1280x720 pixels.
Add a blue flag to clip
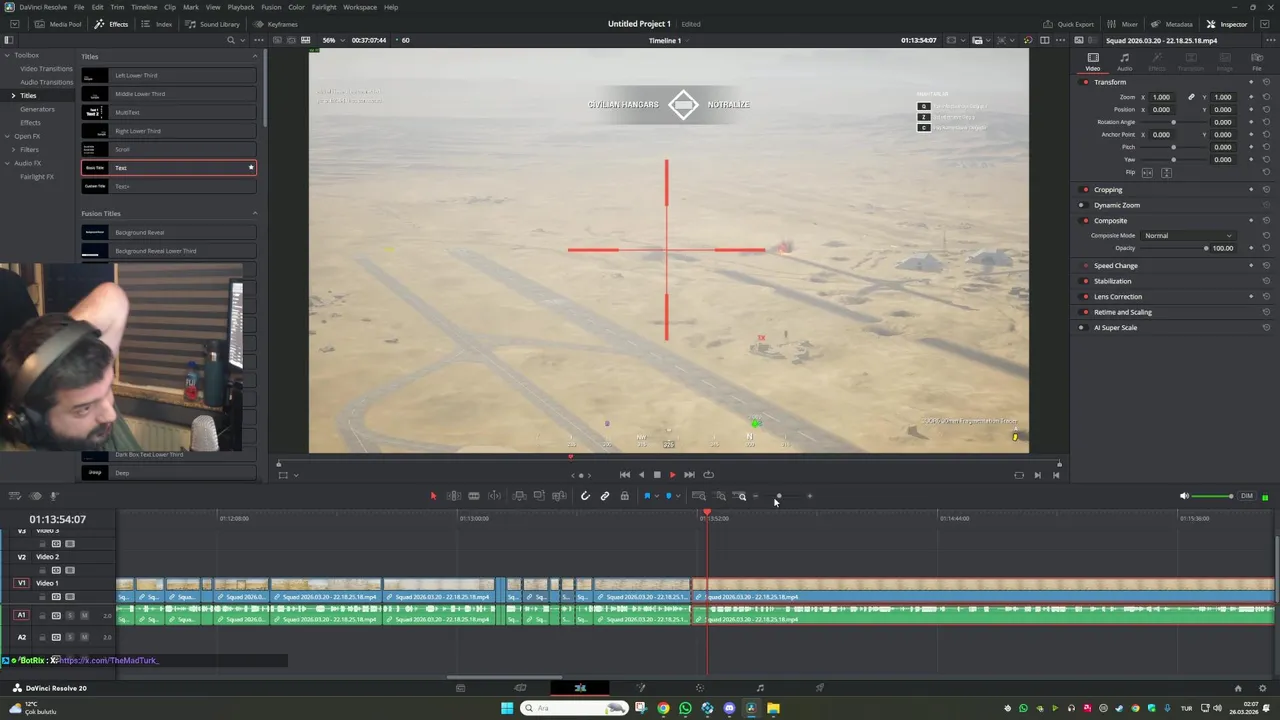pos(647,496)
